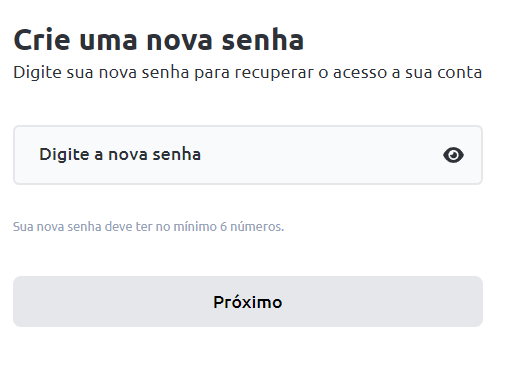Click the Próximo button
Viewport: 511px width, 374px height.
(248, 301)
